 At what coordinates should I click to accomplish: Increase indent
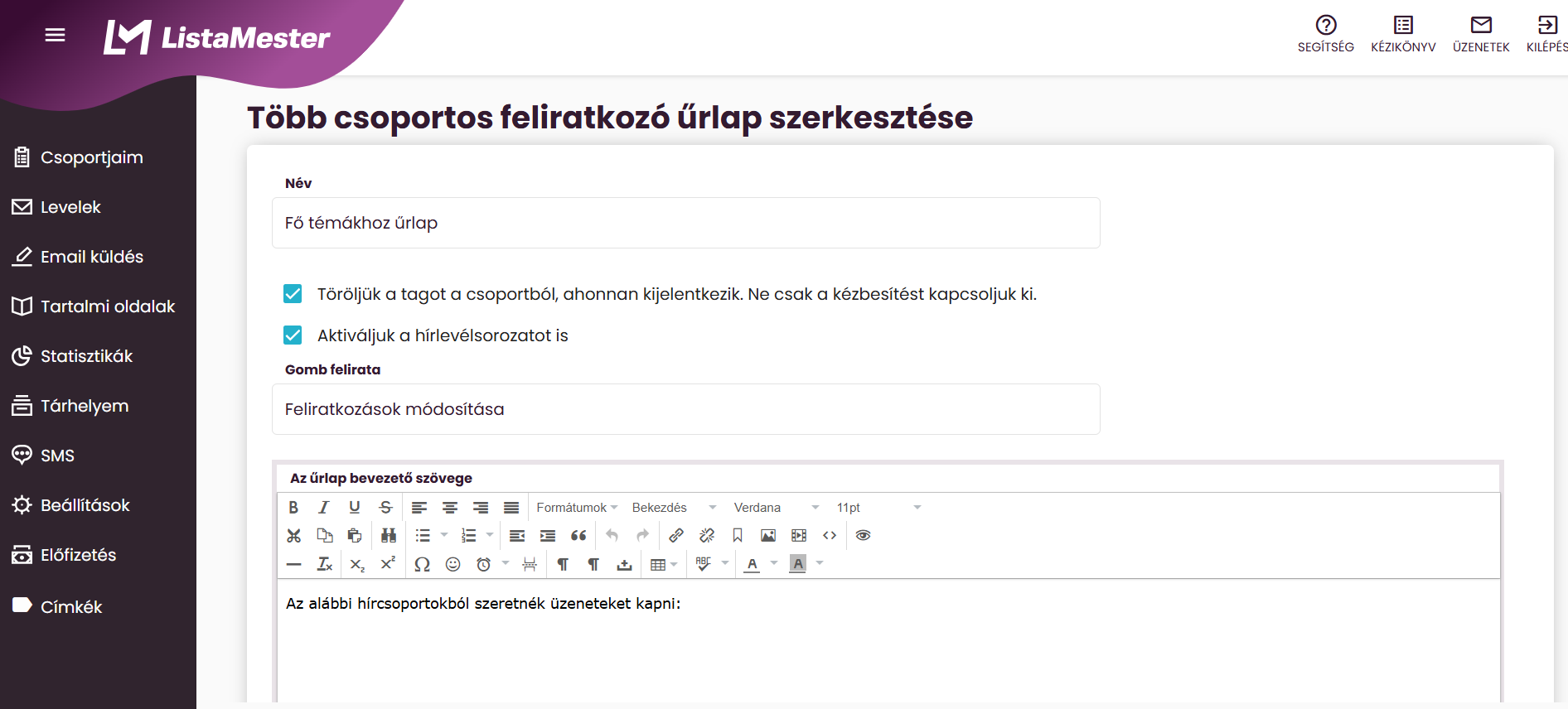[x=548, y=536]
